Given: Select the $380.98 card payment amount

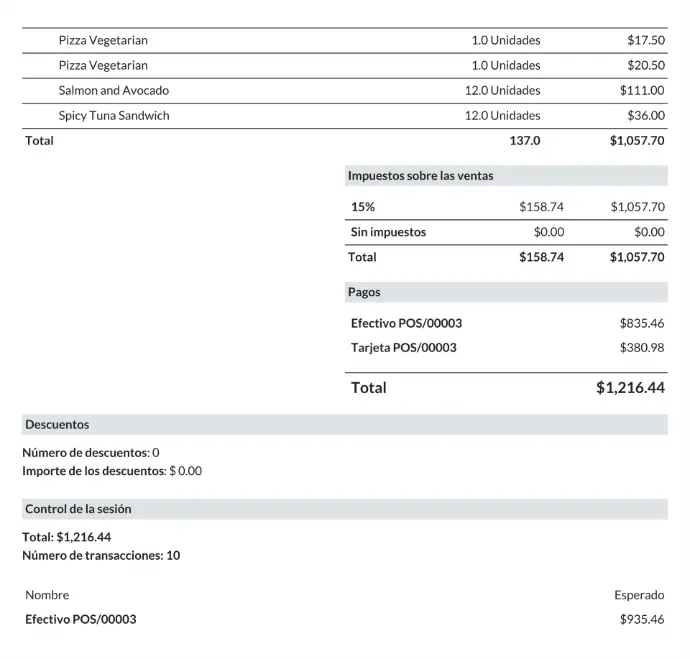Looking at the screenshot, I should coord(642,348).
